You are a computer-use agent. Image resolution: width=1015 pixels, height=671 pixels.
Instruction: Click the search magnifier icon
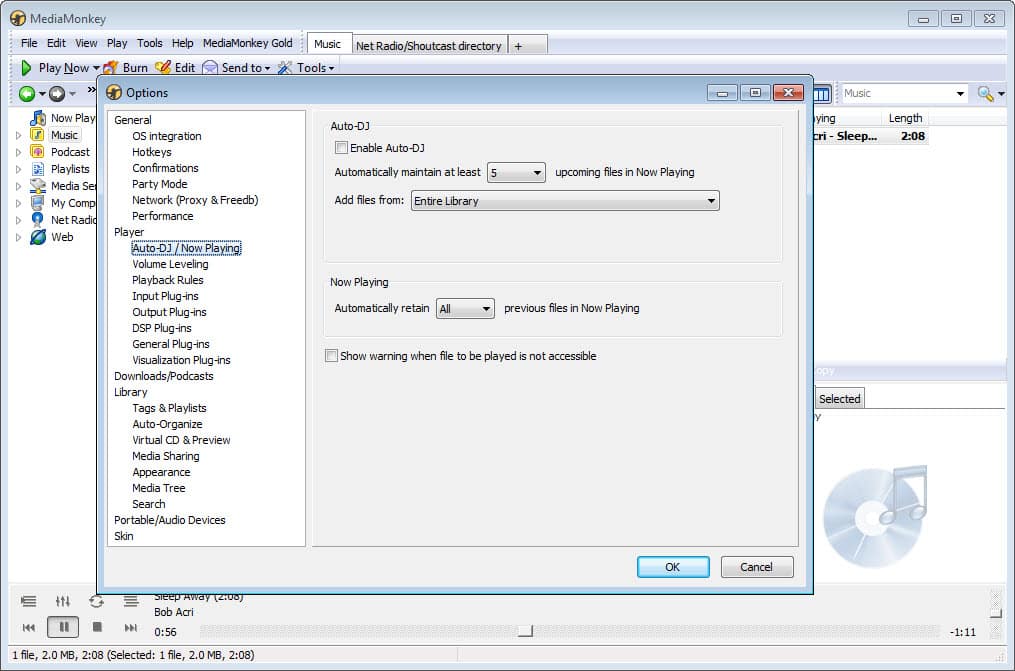coord(985,94)
